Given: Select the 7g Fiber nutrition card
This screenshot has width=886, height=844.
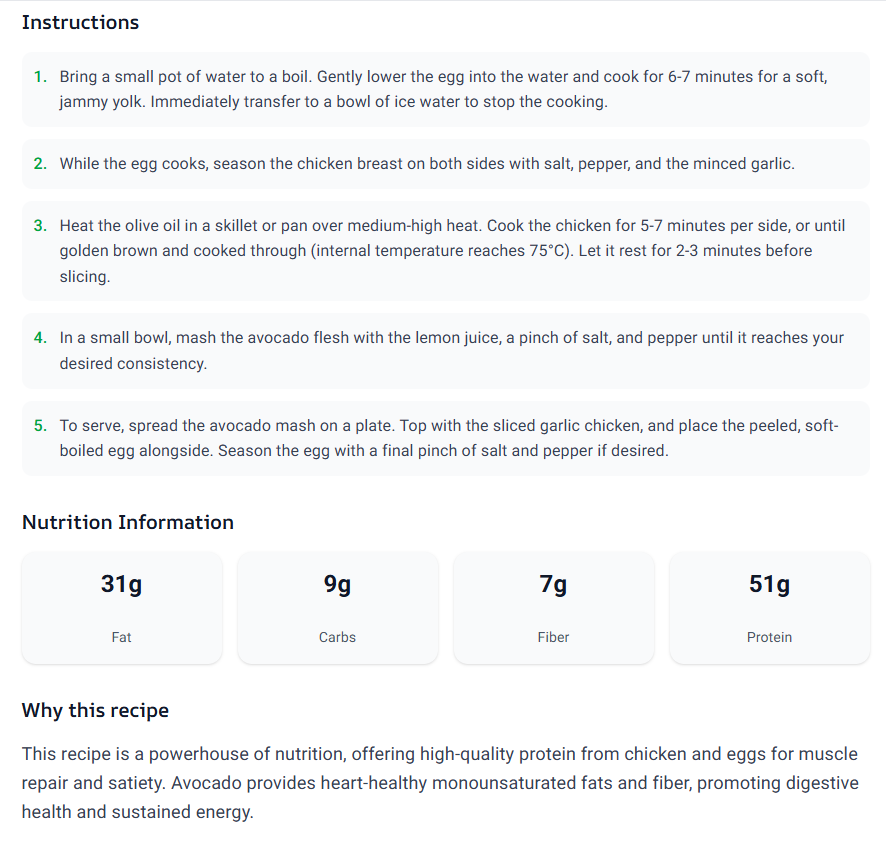Looking at the screenshot, I should tap(553, 608).
